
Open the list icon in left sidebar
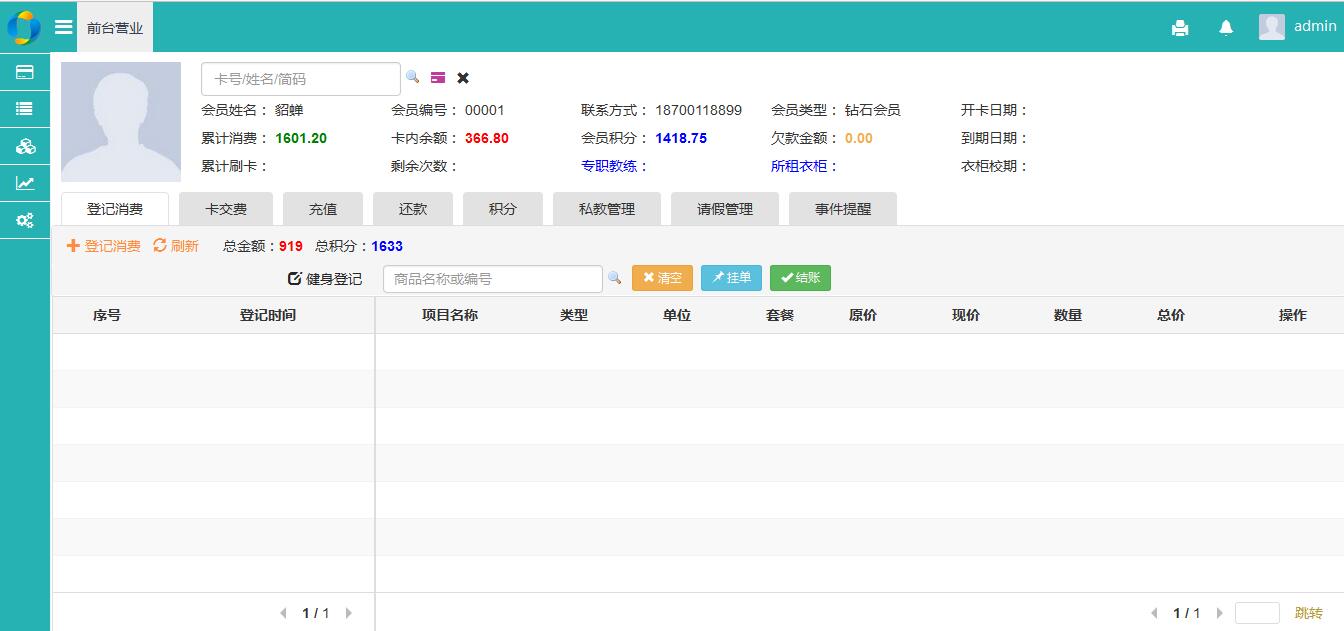[25, 109]
